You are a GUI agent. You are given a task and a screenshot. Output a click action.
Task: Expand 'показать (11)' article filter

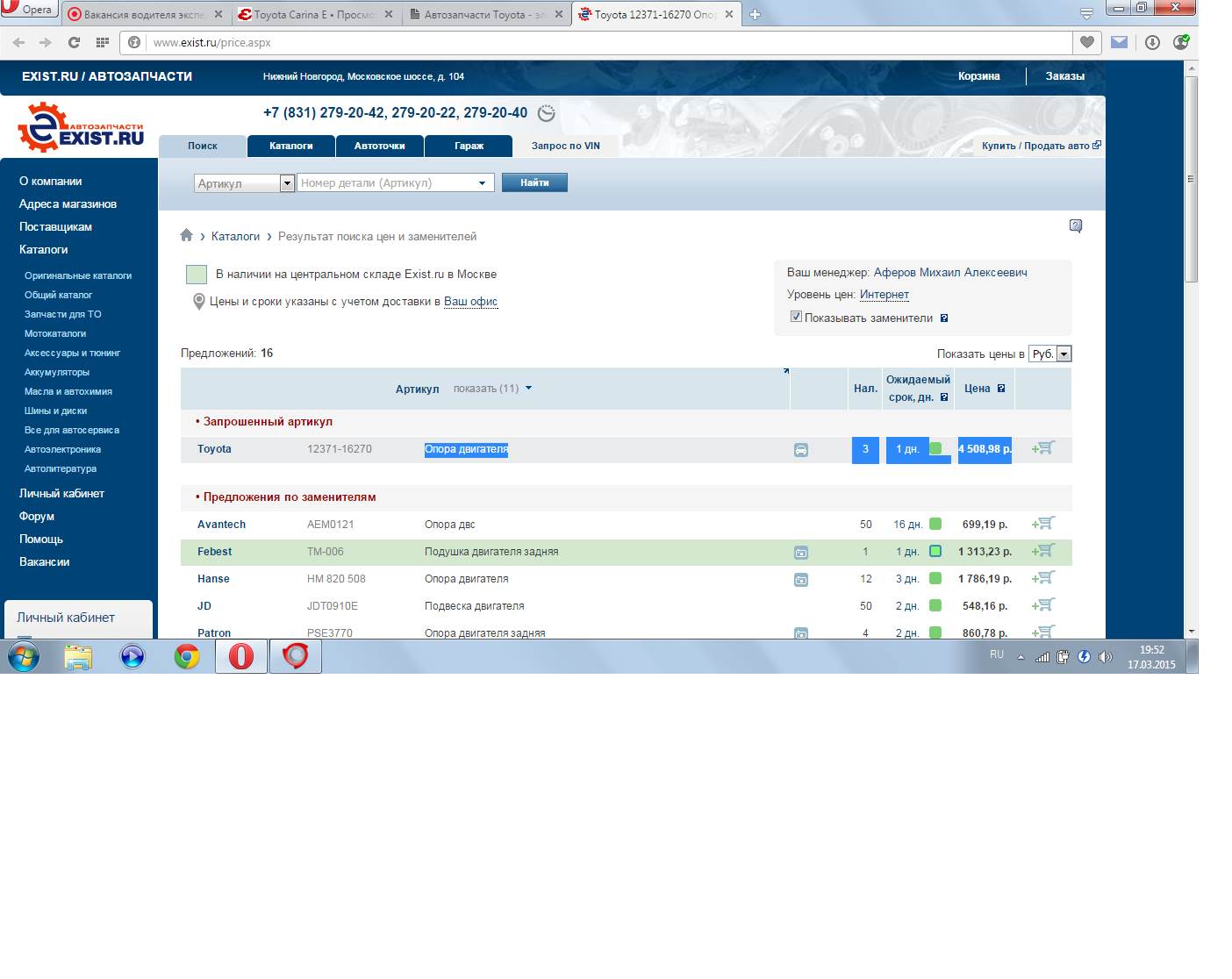(x=491, y=389)
